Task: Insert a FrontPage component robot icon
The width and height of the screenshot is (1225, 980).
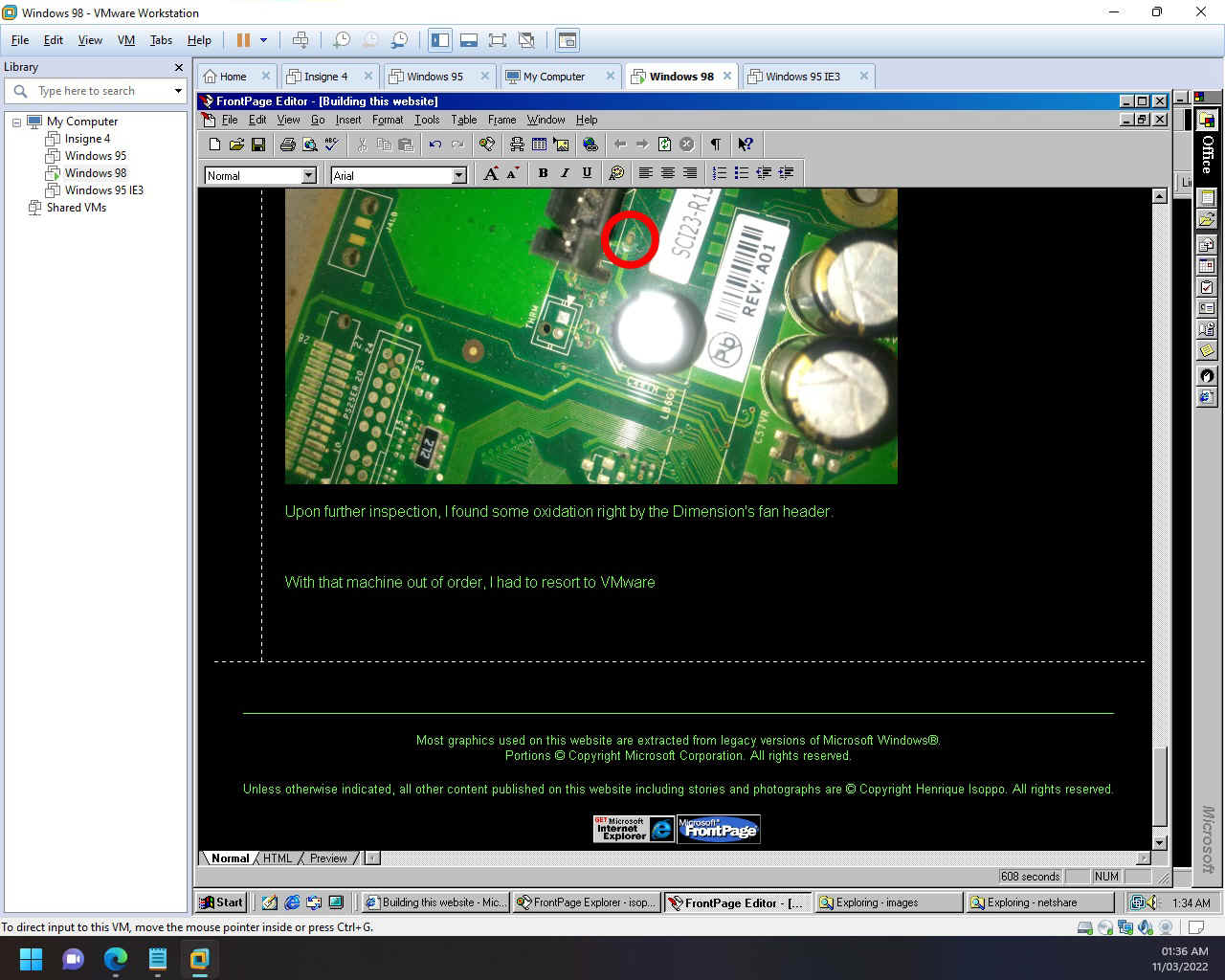Action: (517, 145)
